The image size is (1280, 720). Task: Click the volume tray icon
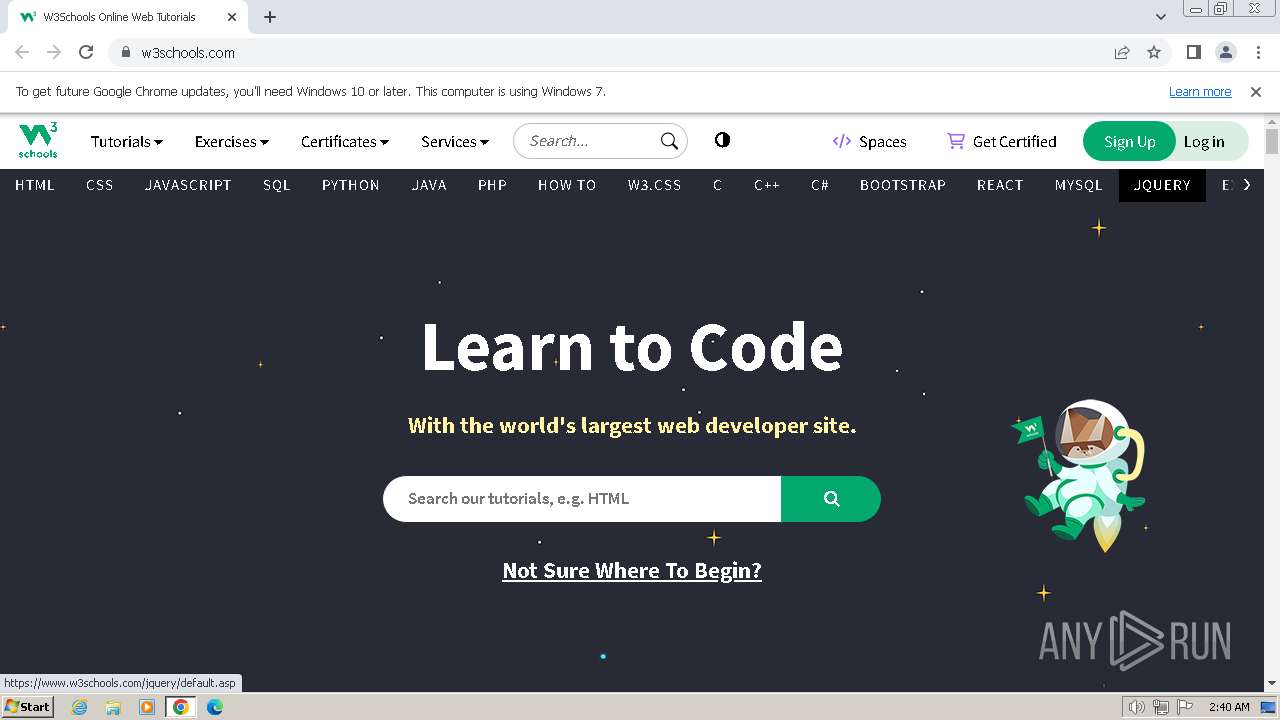coord(1136,707)
